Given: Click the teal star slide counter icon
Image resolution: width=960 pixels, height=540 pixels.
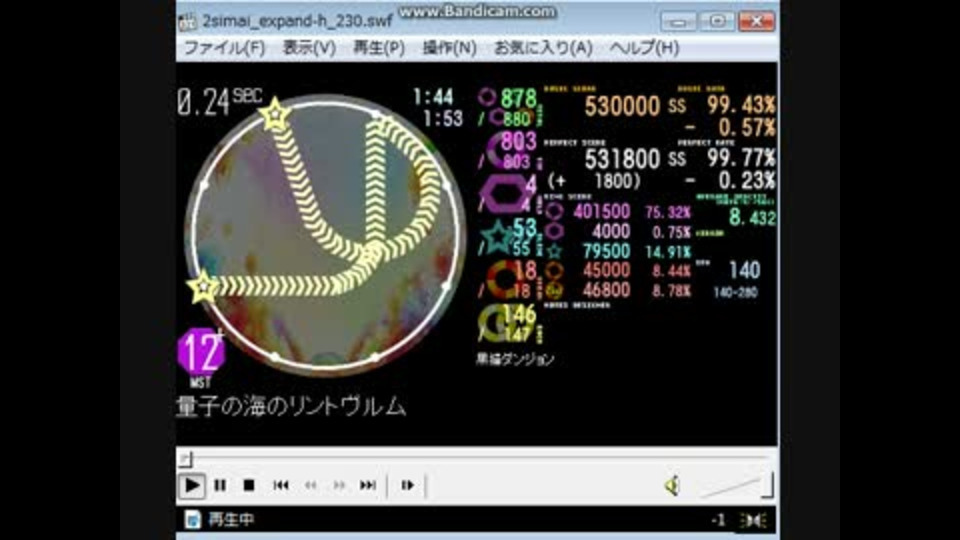Looking at the screenshot, I should pos(497,237).
